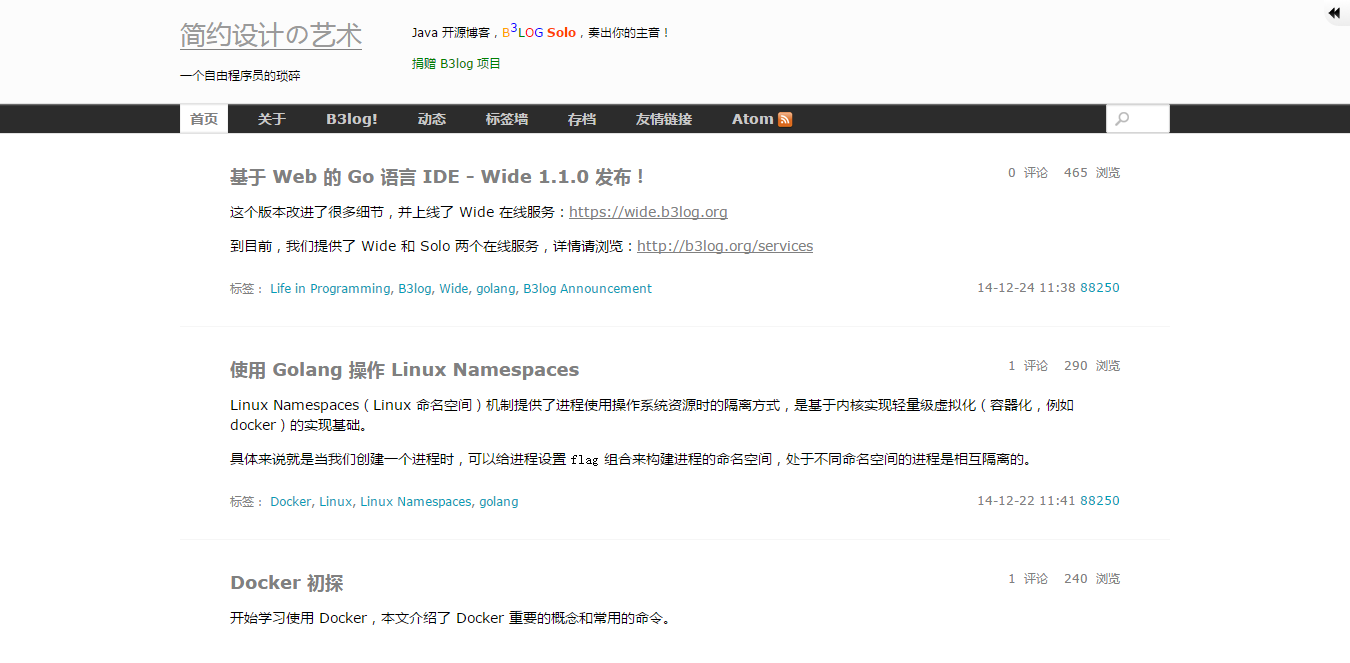The height and width of the screenshot is (663, 1350).
Task: Click the Atom RSS feed icon
Action: (x=785, y=119)
